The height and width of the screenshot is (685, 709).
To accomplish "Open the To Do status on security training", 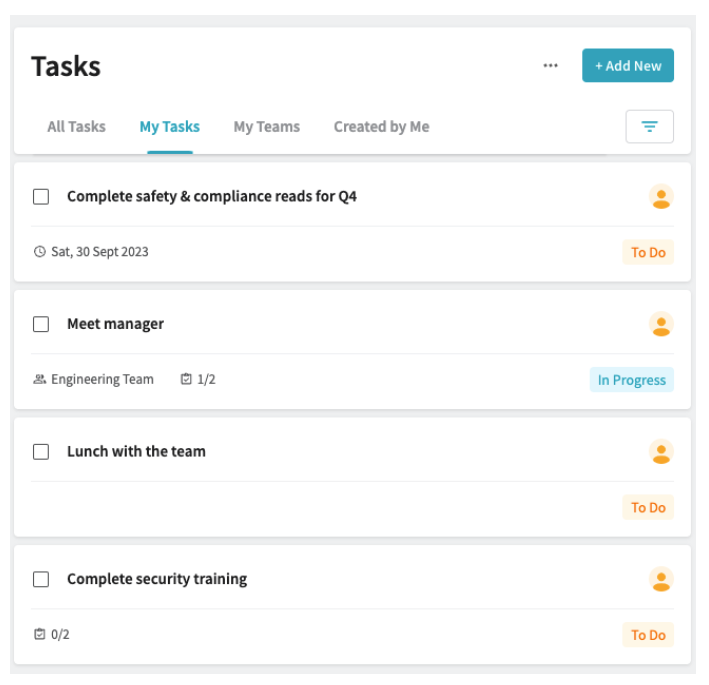I will pyautogui.click(x=648, y=635).
